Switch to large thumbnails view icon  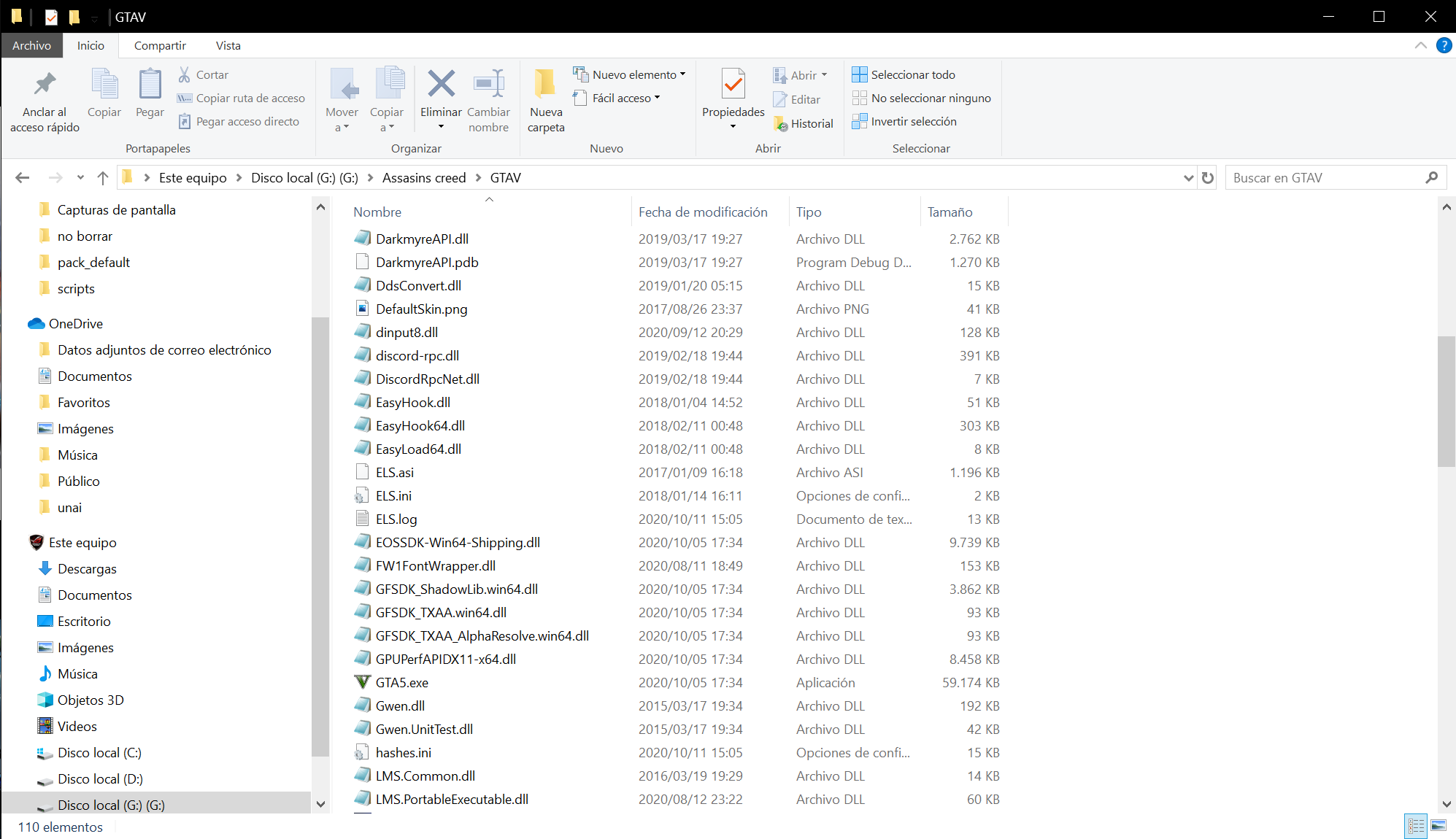pos(1438,826)
